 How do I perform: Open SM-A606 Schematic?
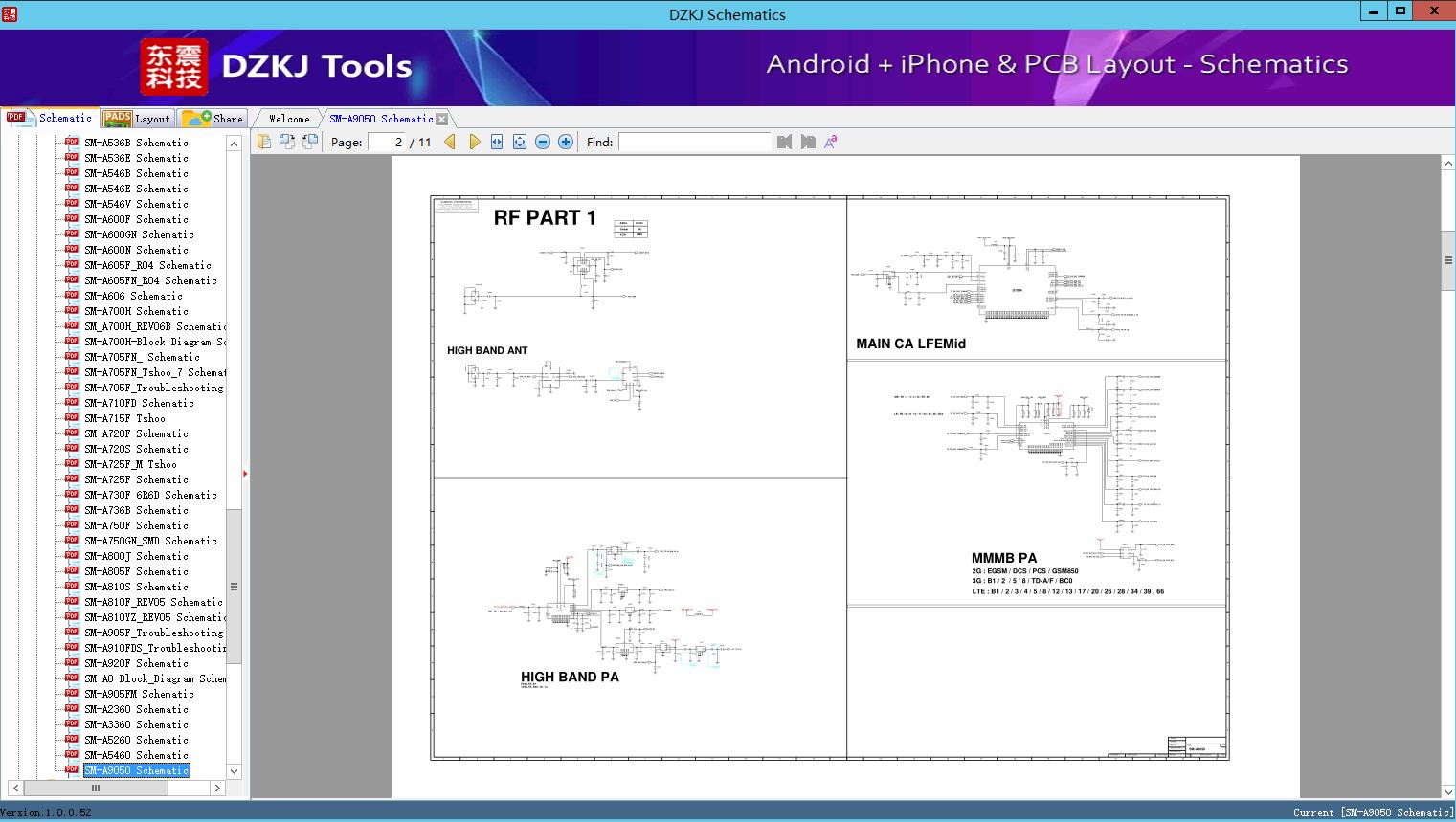[133, 296]
